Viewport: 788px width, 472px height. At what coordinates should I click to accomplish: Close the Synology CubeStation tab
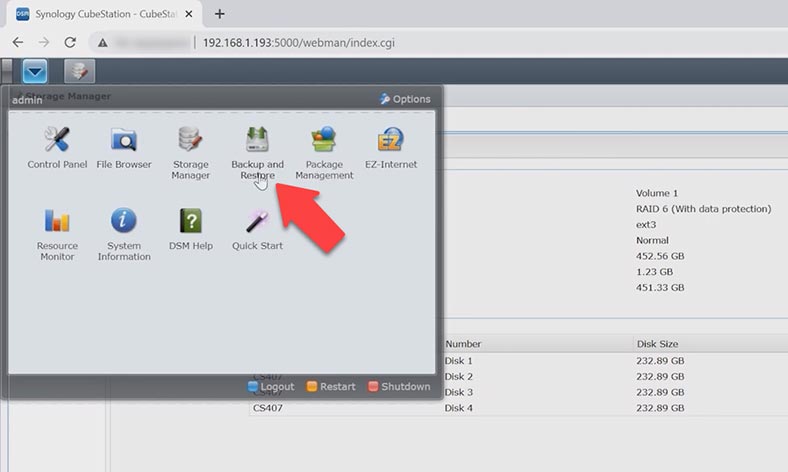tap(188, 14)
